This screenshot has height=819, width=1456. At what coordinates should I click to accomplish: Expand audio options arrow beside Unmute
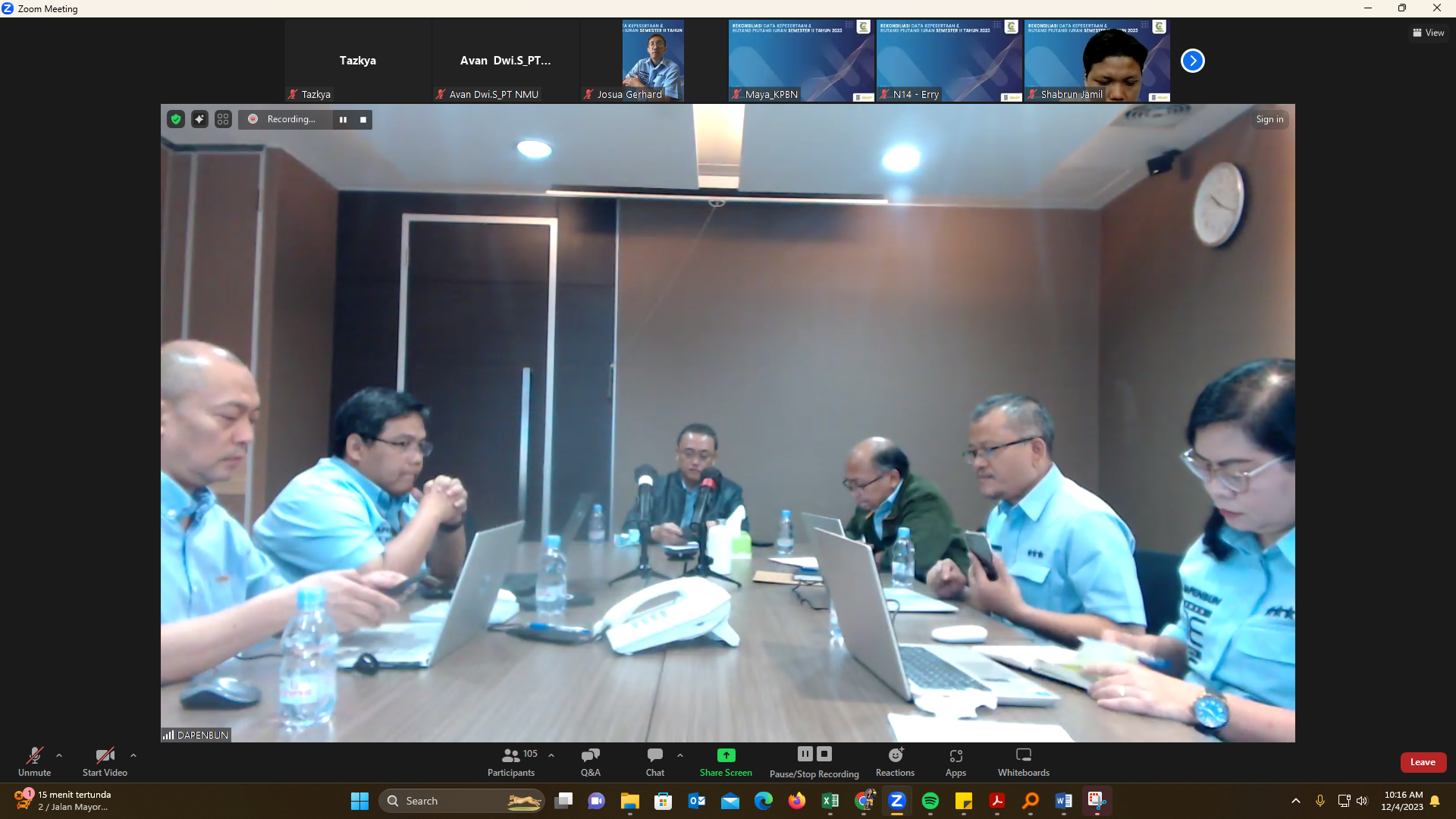(x=59, y=755)
